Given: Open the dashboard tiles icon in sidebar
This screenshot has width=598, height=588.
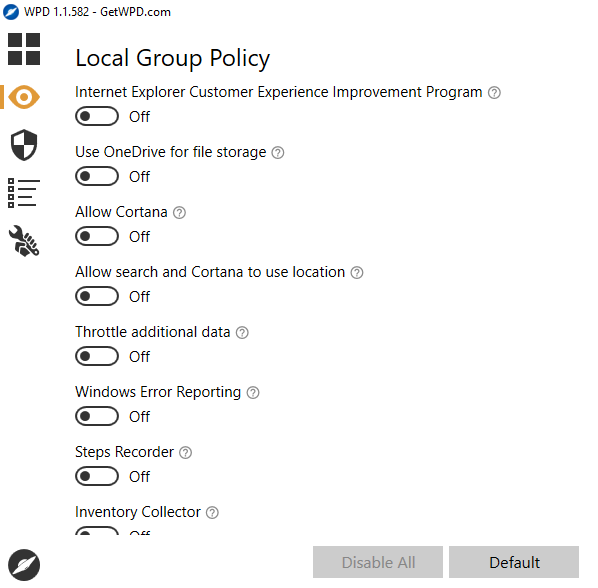Looking at the screenshot, I should pos(24,49).
